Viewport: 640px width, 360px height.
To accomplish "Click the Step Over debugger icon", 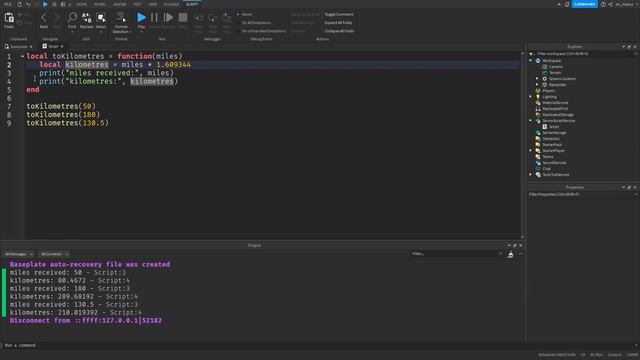I will [213, 18].
